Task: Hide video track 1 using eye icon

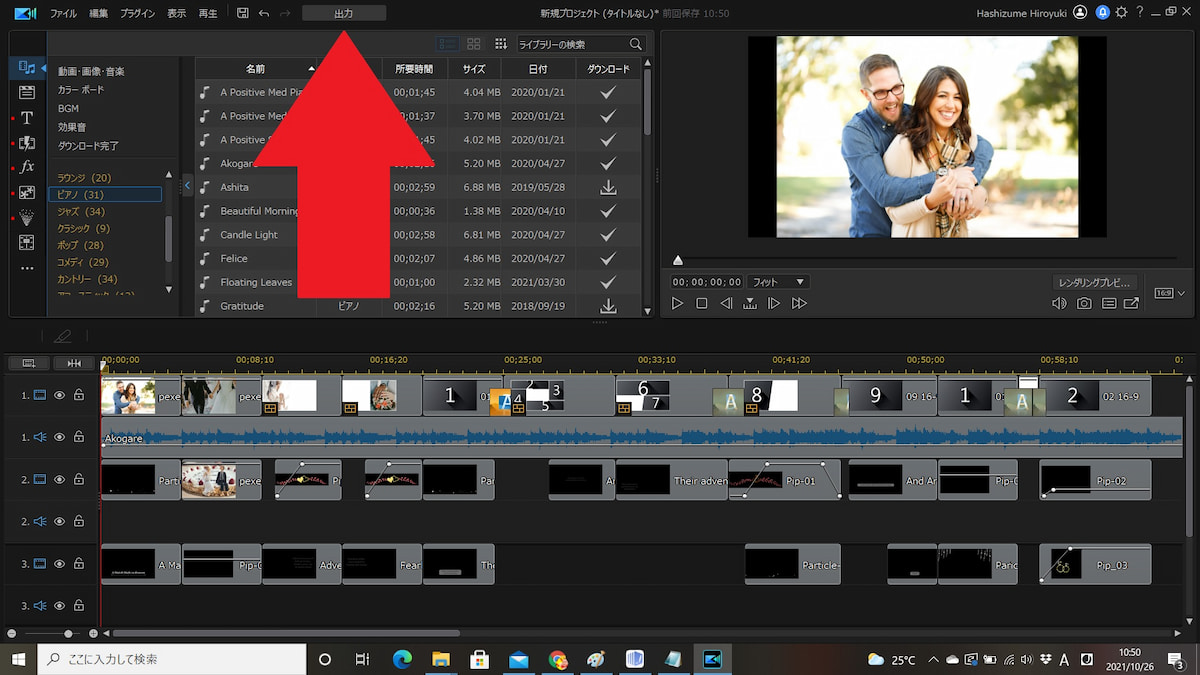Action: pyautogui.click(x=59, y=395)
